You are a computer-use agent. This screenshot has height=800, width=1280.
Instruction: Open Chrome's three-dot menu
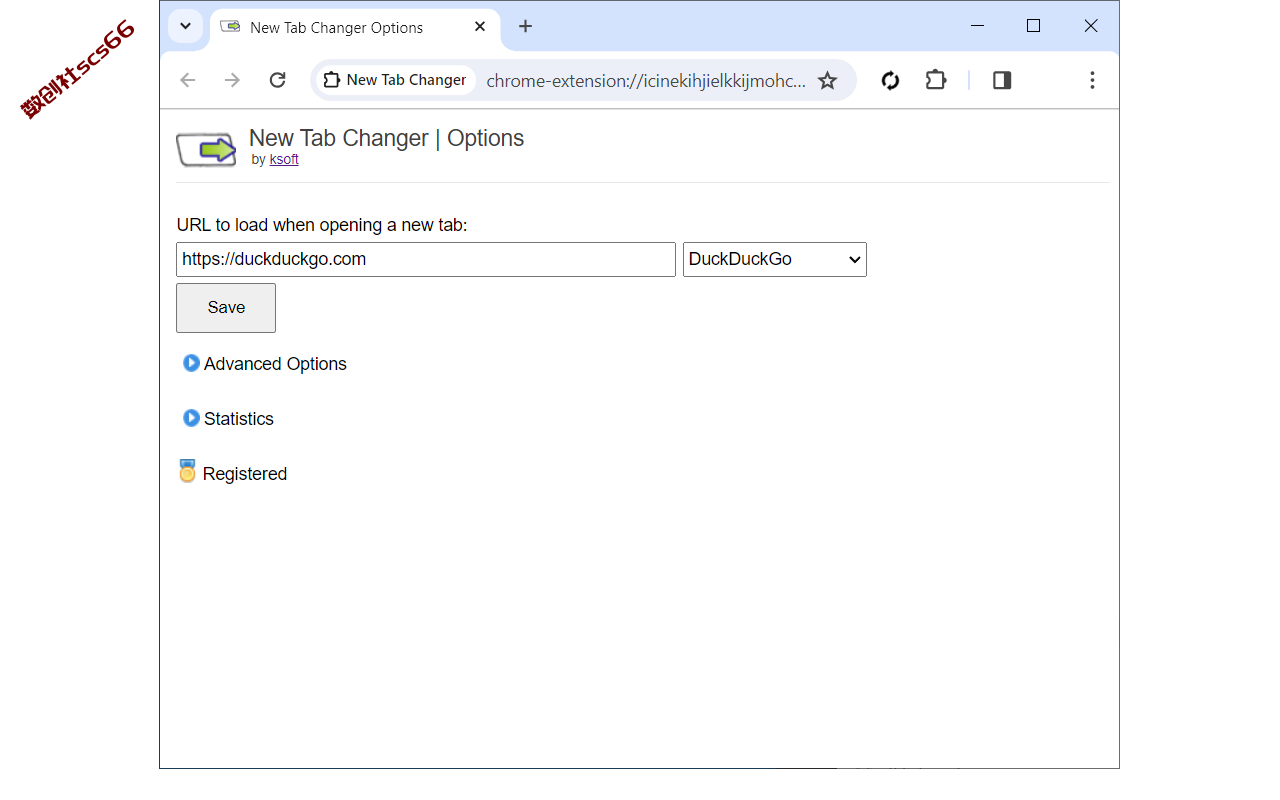coord(1092,80)
